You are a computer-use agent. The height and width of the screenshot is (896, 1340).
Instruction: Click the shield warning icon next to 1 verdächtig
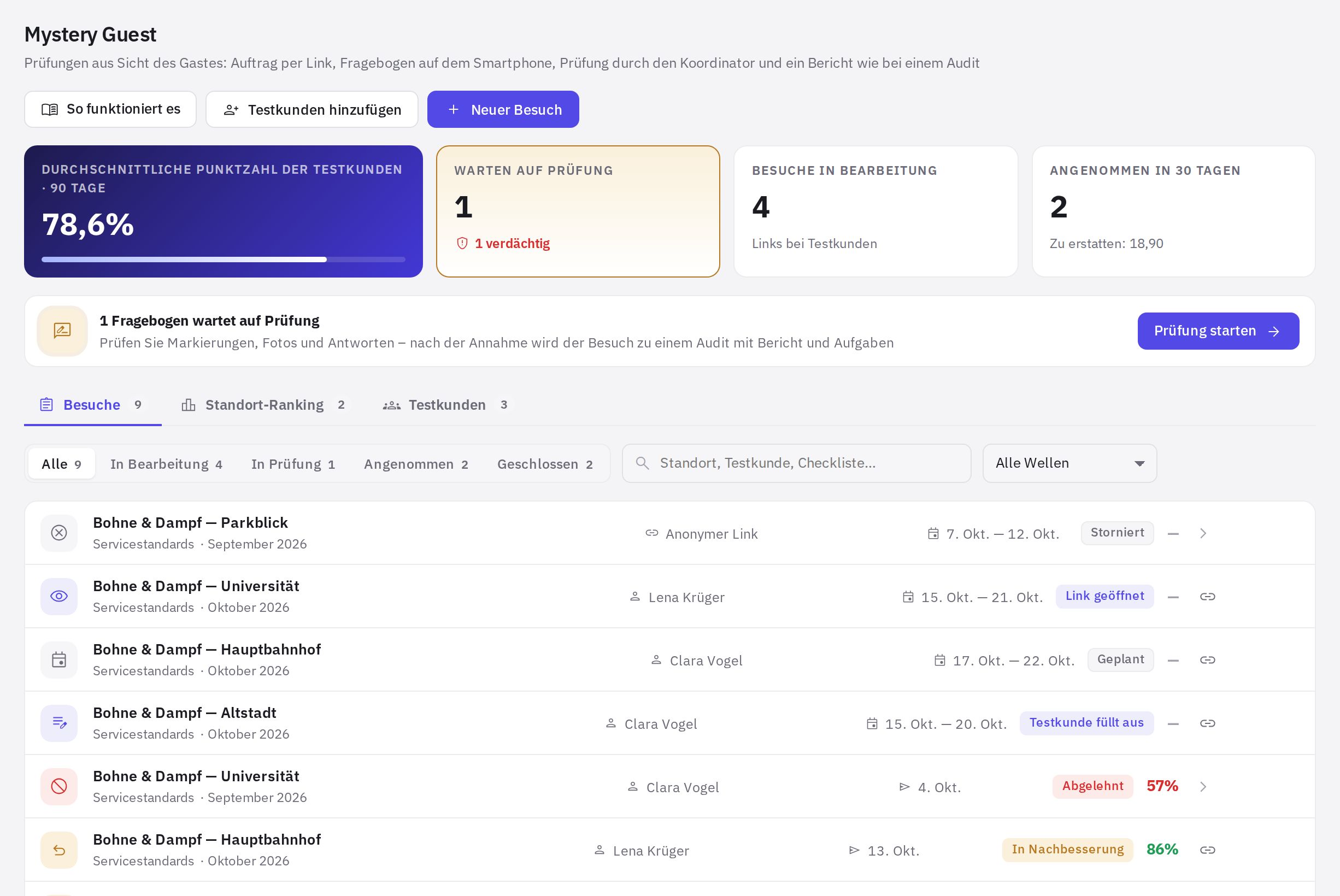(x=462, y=244)
